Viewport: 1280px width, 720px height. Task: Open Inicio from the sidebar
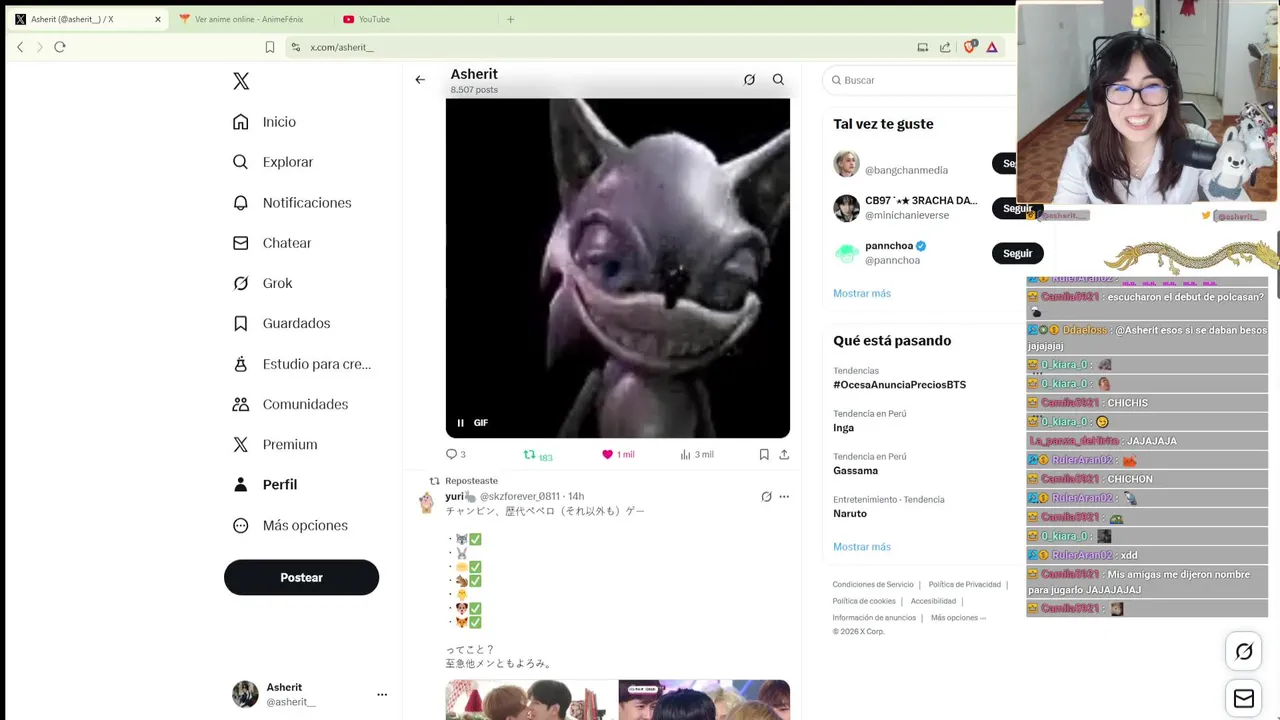click(x=264, y=122)
